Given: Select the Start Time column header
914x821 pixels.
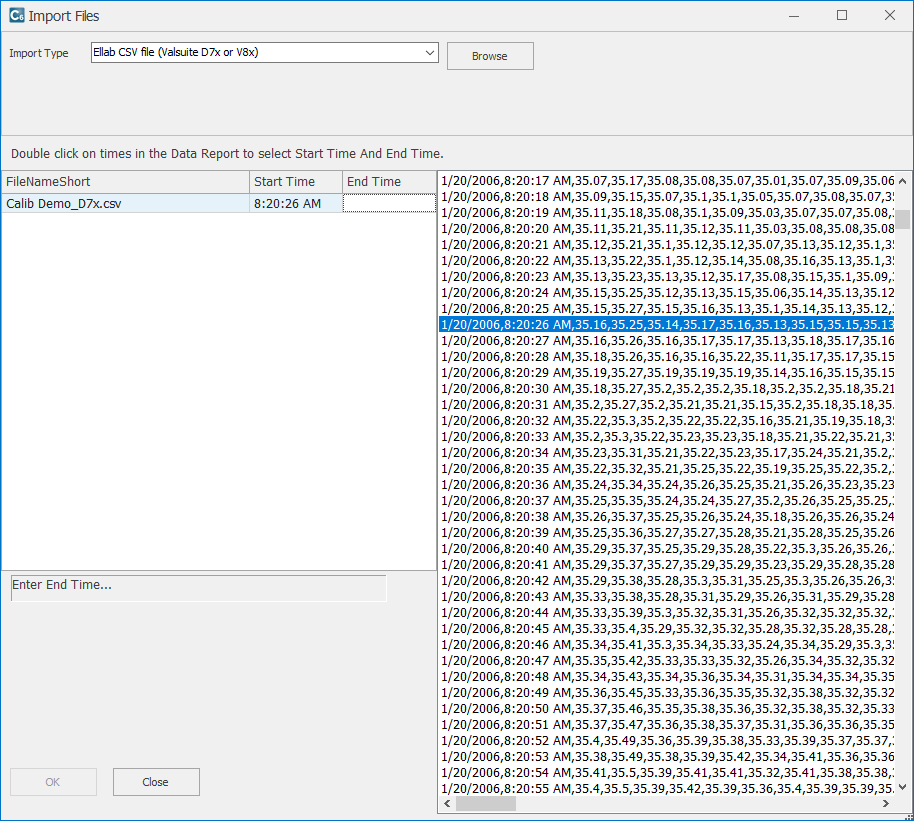Looking at the screenshot, I should click(x=296, y=182).
